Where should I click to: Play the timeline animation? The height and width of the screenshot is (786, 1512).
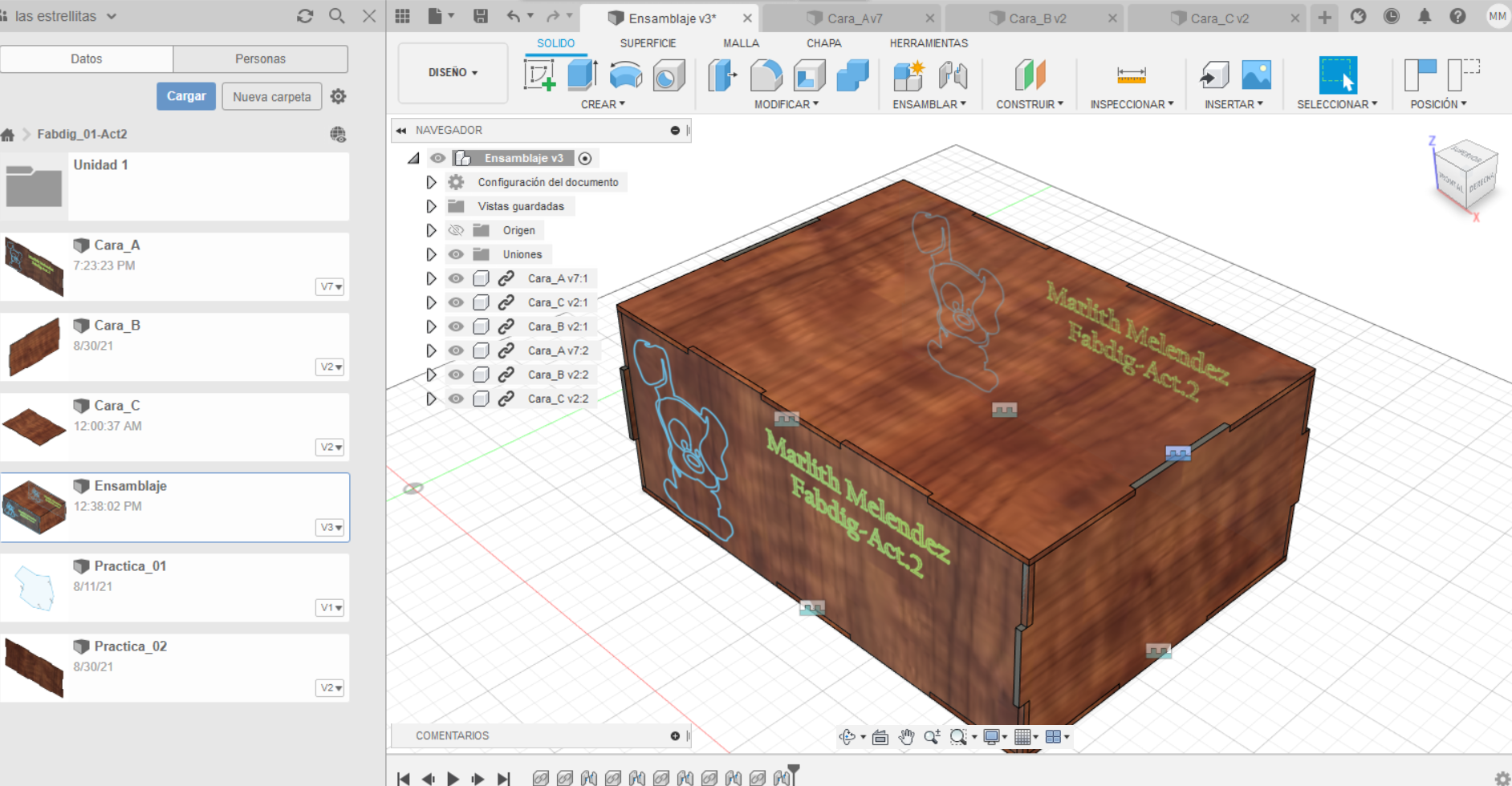click(453, 778)
